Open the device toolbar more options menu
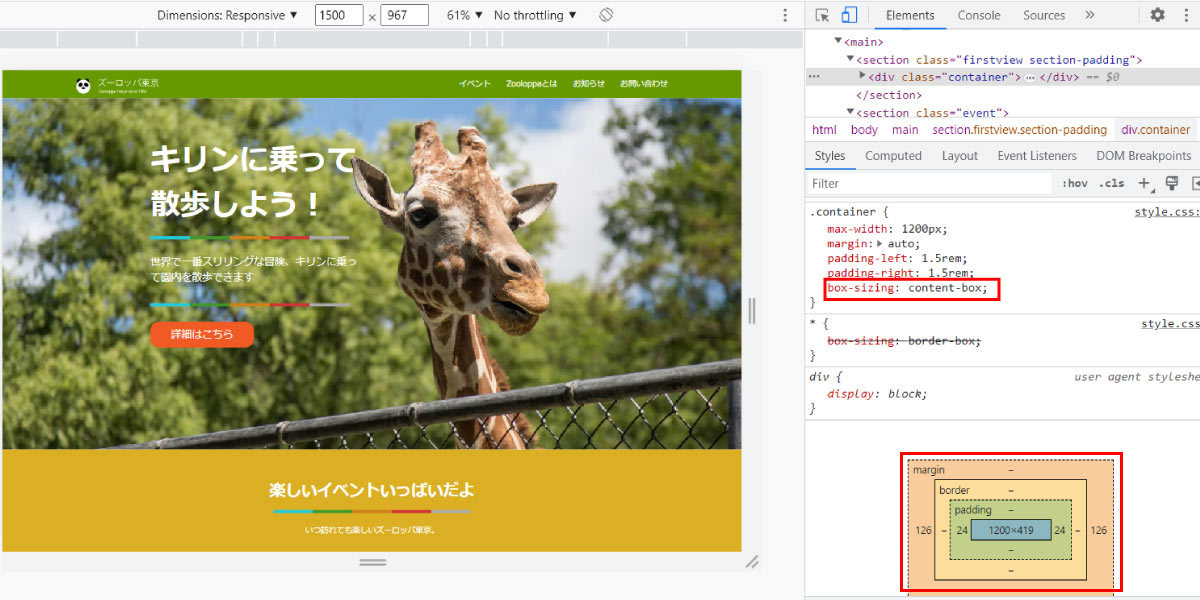Screen dimensions: 1200x600 [785, 15]
